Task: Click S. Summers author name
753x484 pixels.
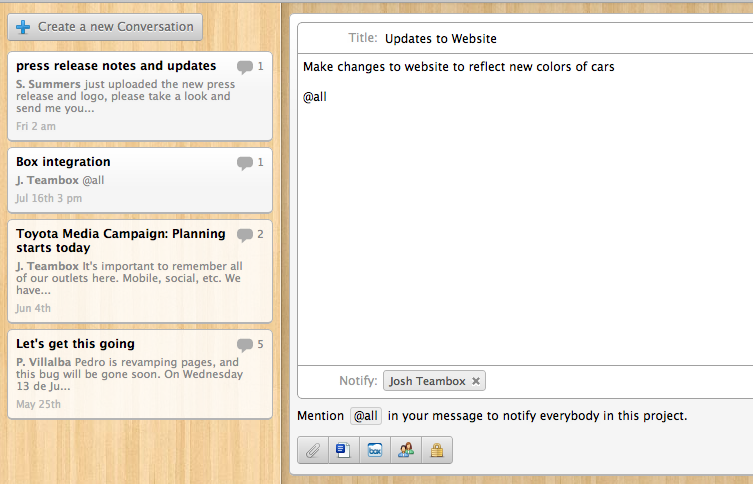Action: (x=48, y=84)
